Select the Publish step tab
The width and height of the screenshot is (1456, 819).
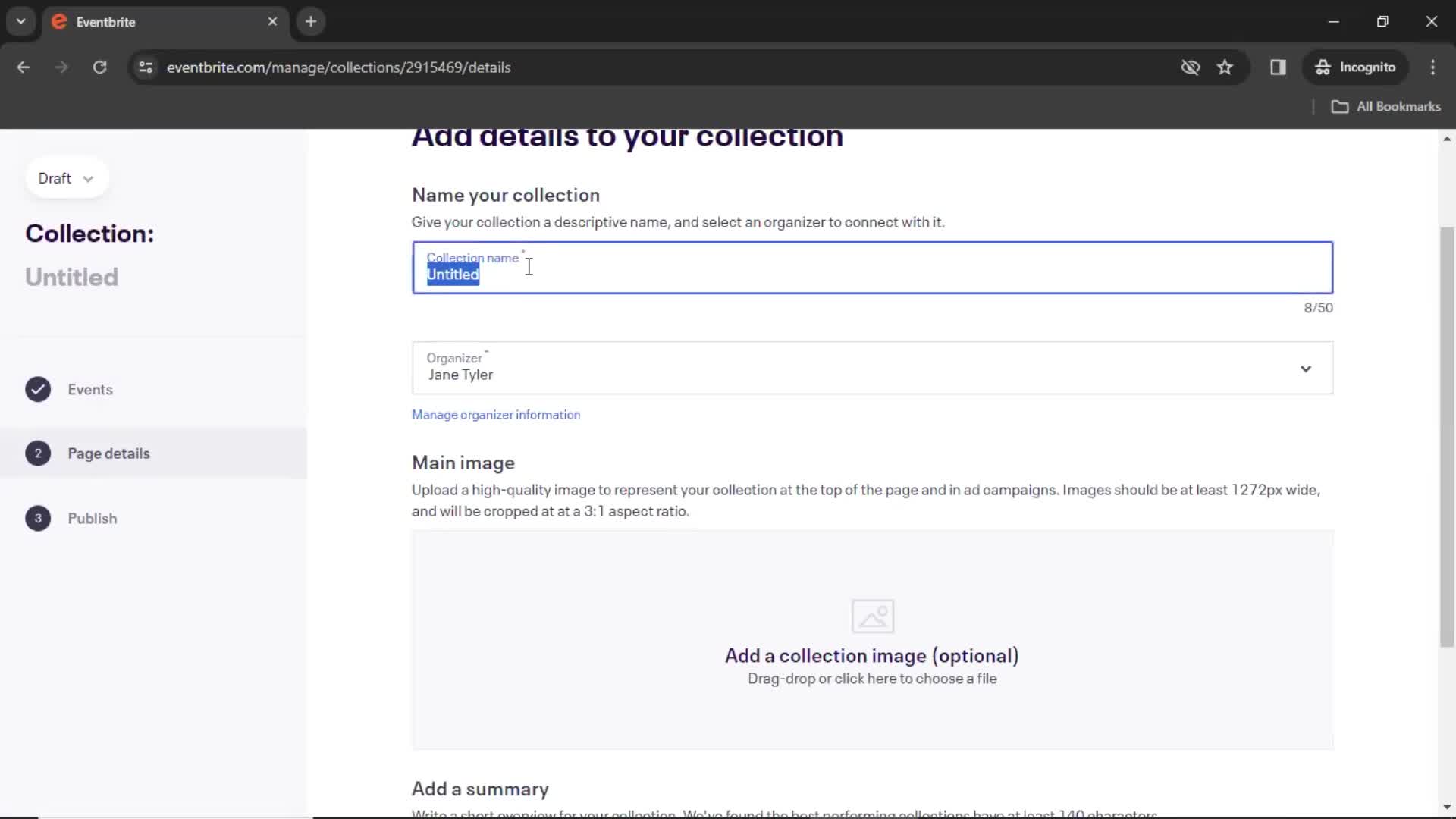pos(92,519)
